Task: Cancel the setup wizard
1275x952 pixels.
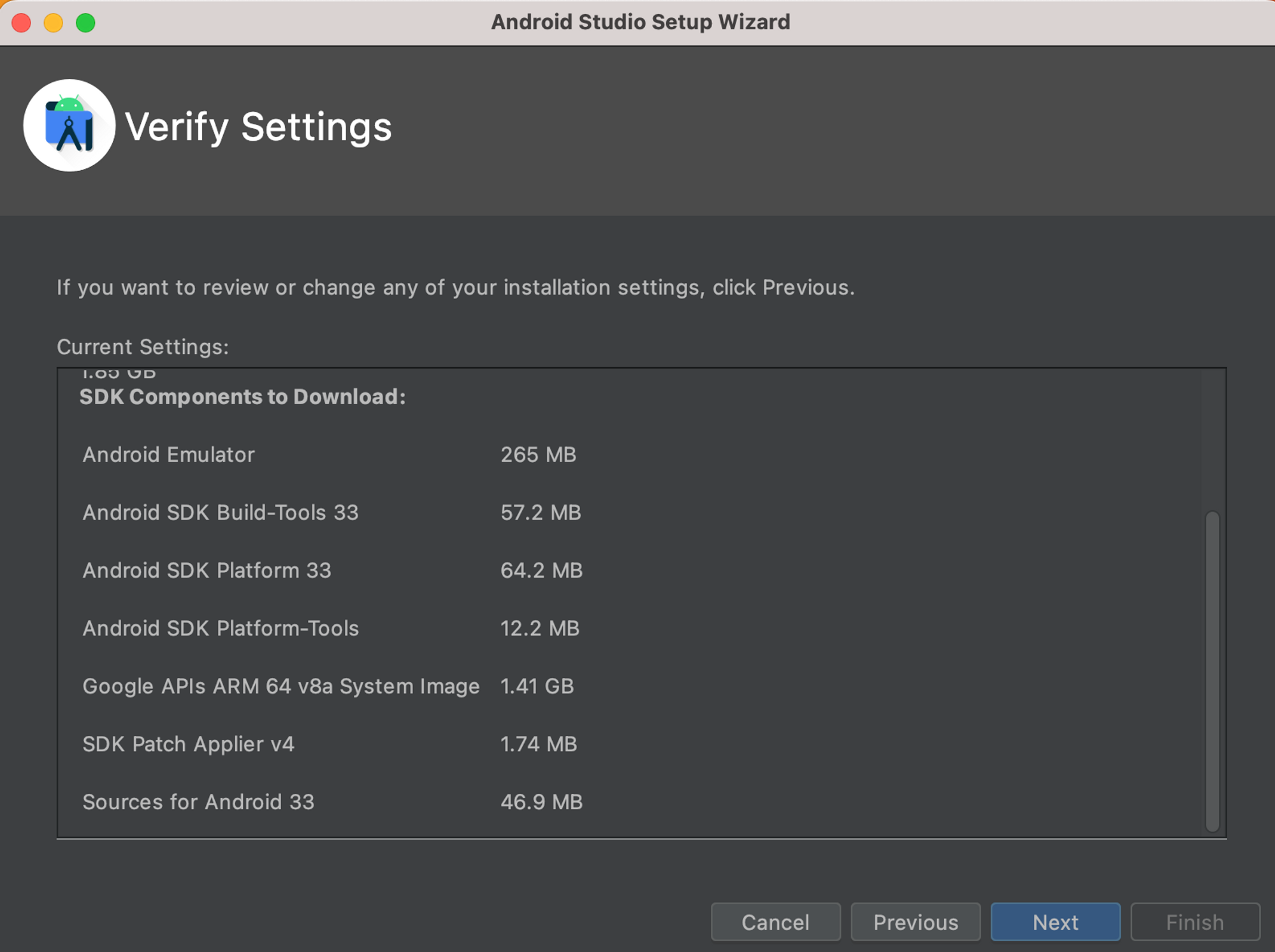Action: pyautogui.click(x=775, y=922)
